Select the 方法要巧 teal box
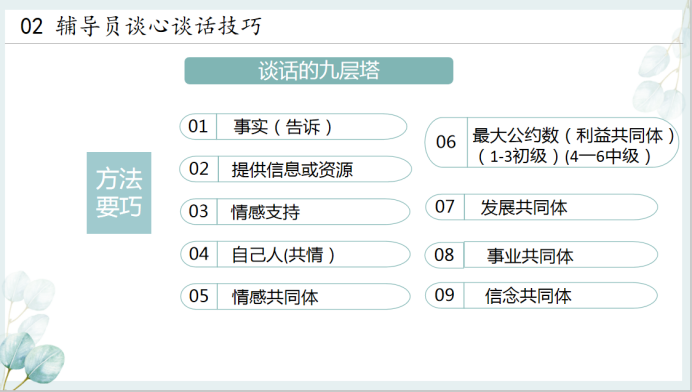692x392 pixels. coord(119,193)
